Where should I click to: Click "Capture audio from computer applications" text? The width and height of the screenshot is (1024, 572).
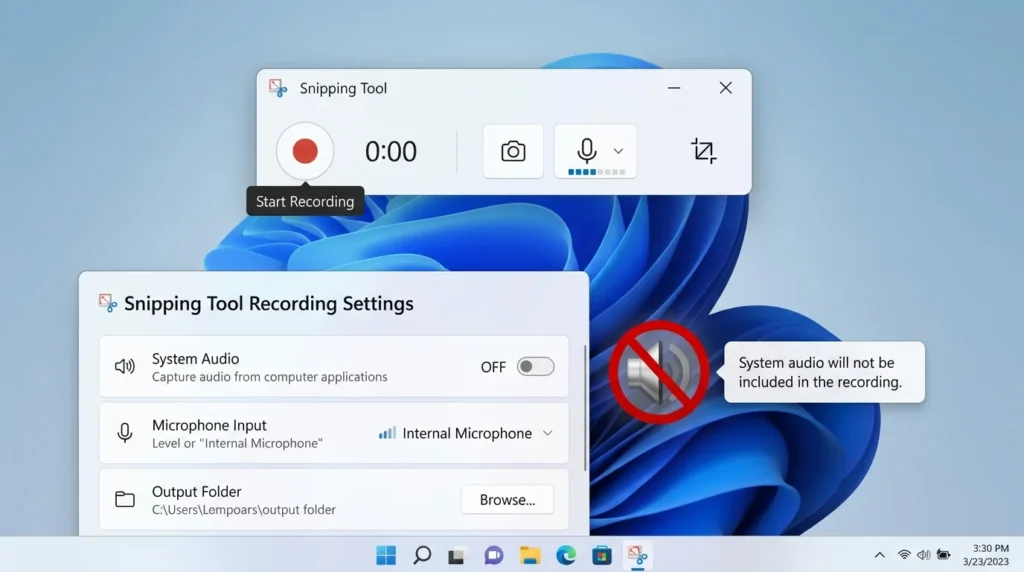(270, 377)
